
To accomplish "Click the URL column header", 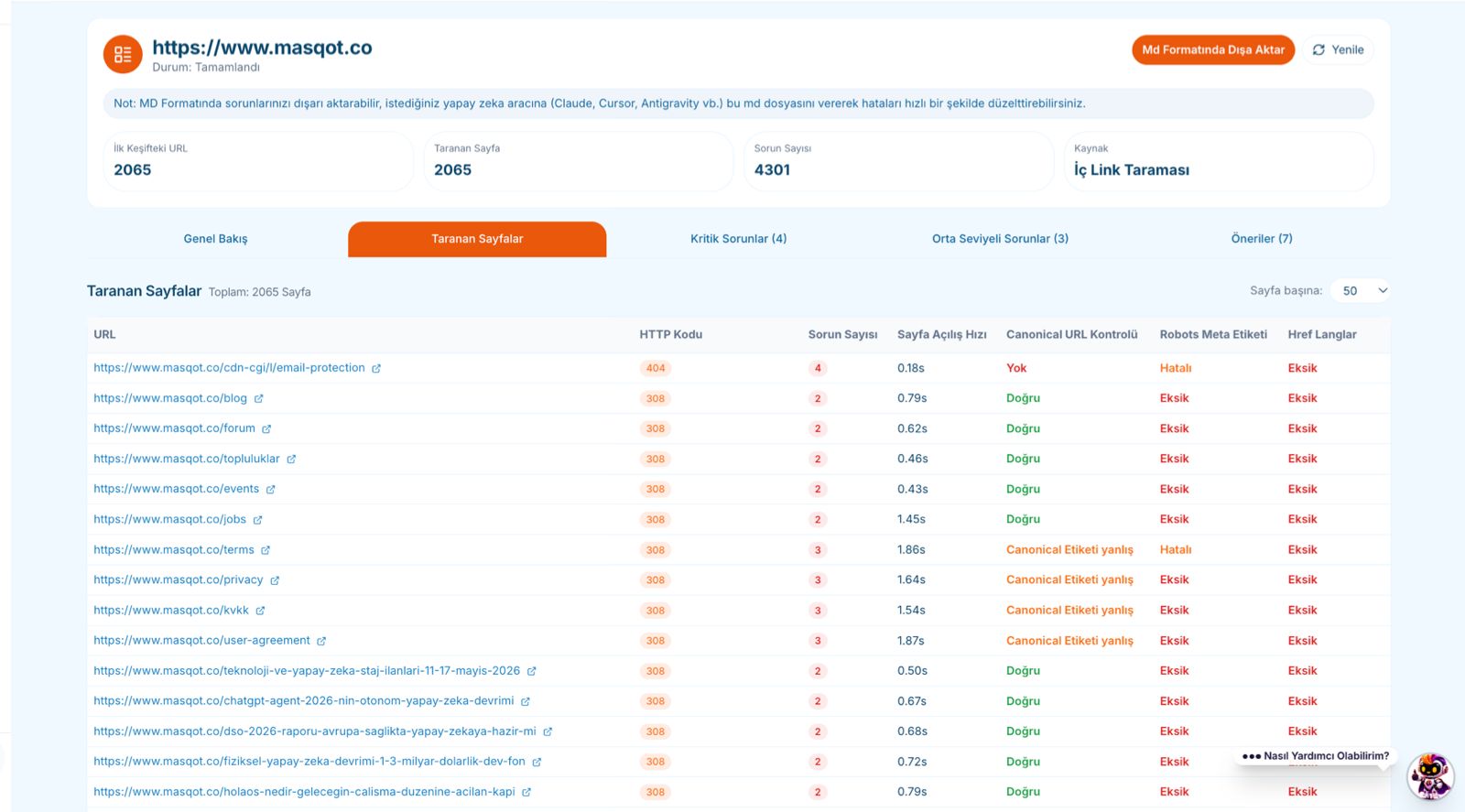I will click(104, 334).
